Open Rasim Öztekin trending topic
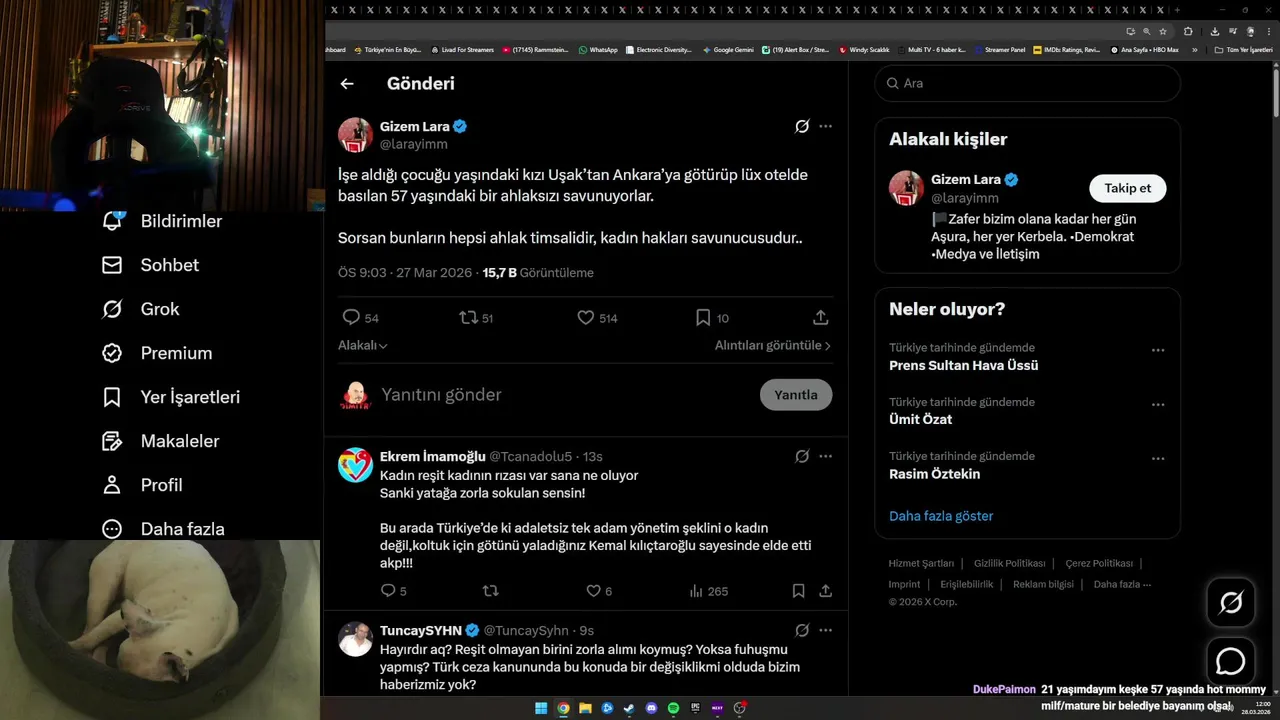Image resolution: width=1280 pixels, height=720 pixels. click(x=934, y=474)
